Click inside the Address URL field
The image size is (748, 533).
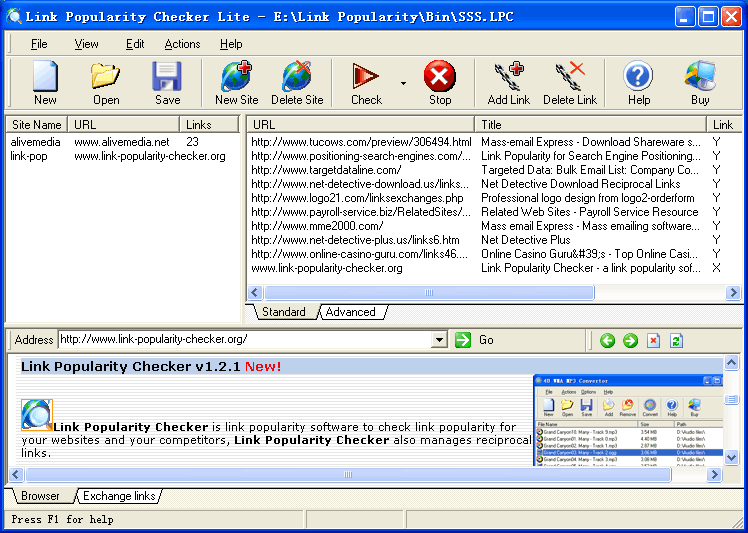pyautogui.click(x=245, y=340)
